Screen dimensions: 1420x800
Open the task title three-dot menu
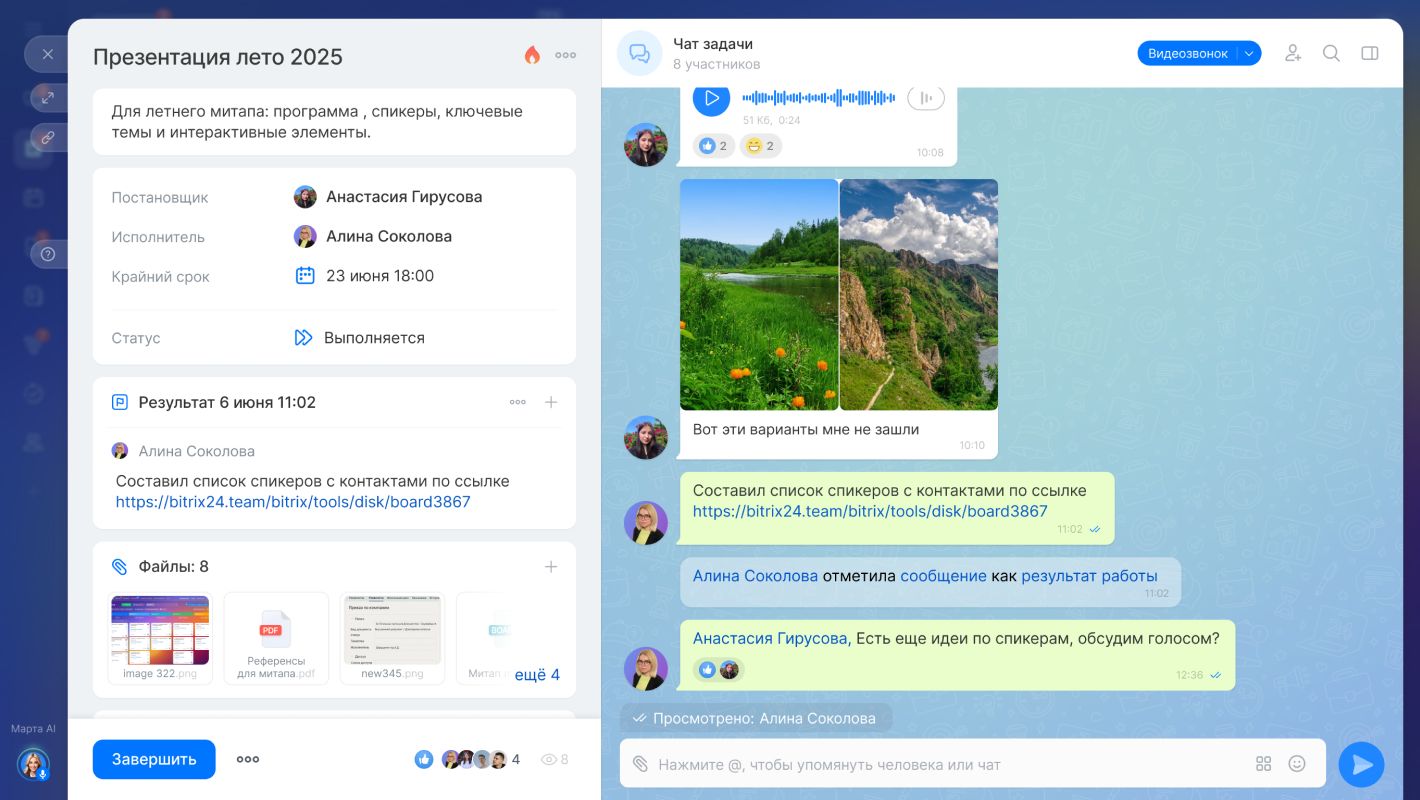point(566,56)
